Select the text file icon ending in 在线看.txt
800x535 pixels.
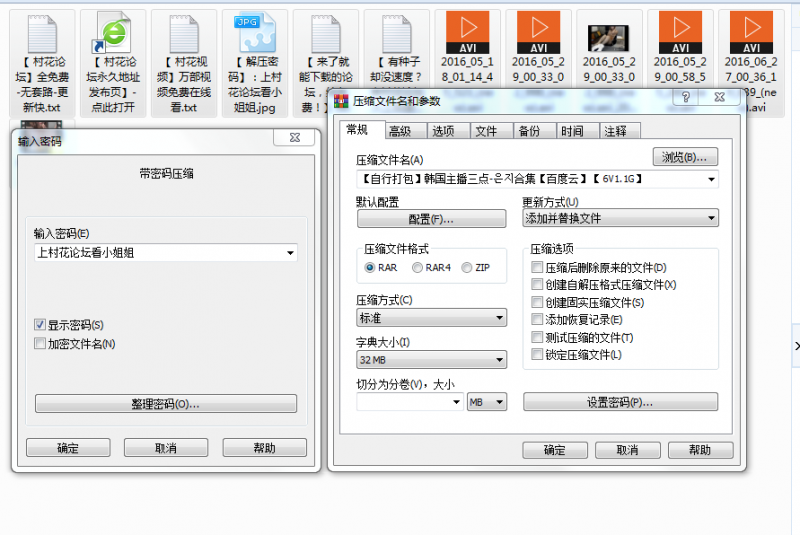point(182,40)
